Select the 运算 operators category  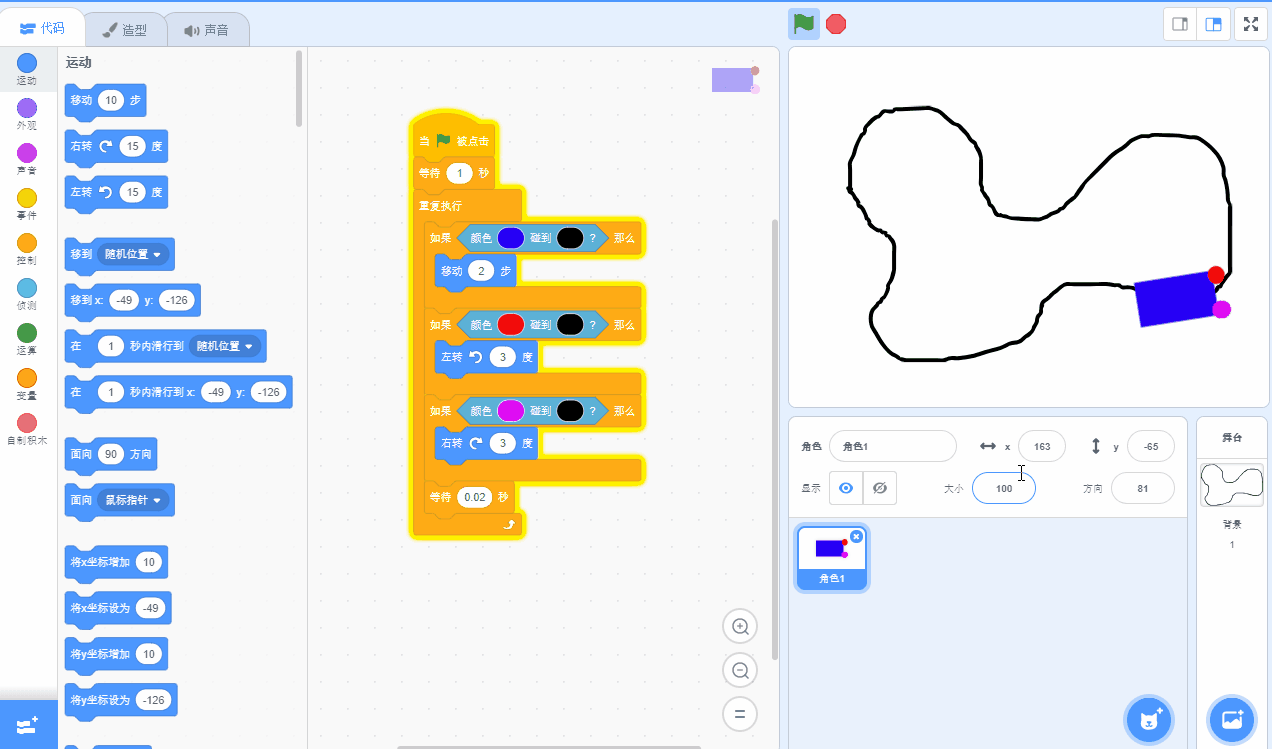[x=27, y=339]
